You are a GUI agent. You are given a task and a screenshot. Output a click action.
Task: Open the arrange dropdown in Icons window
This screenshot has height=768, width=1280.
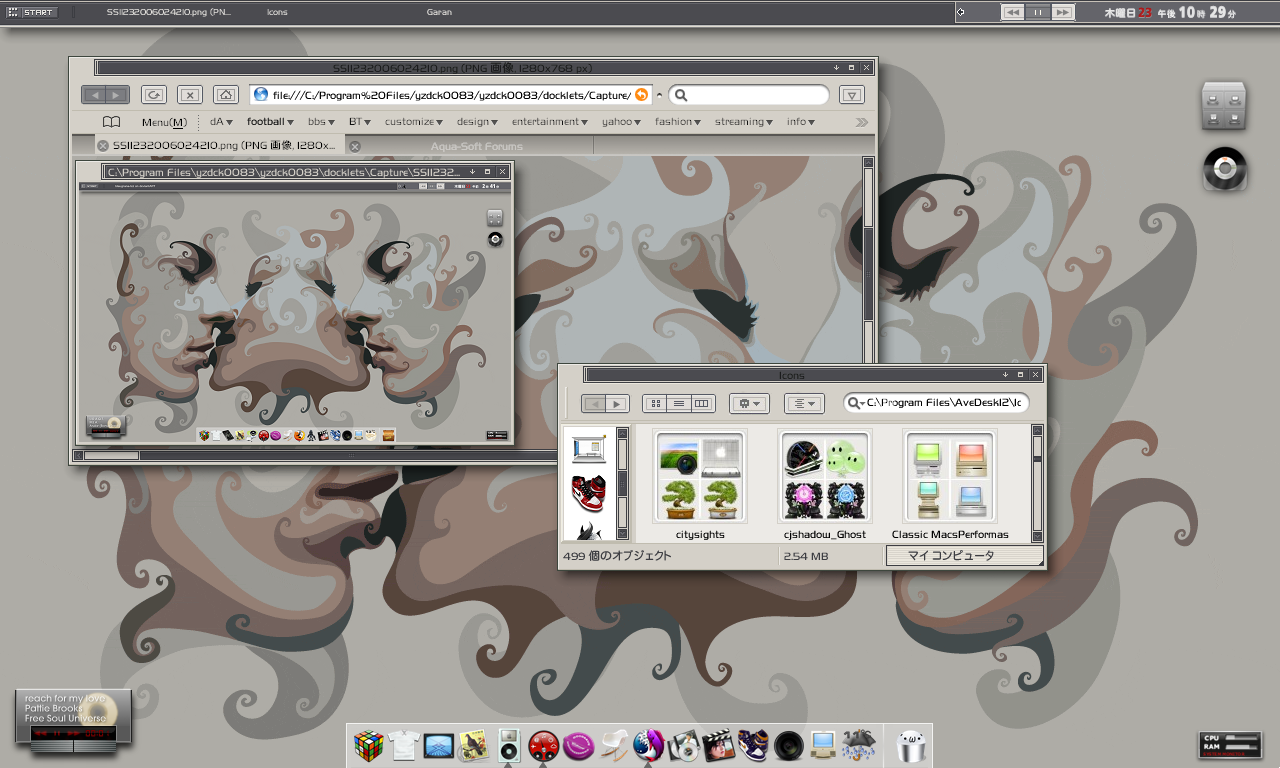804,404
